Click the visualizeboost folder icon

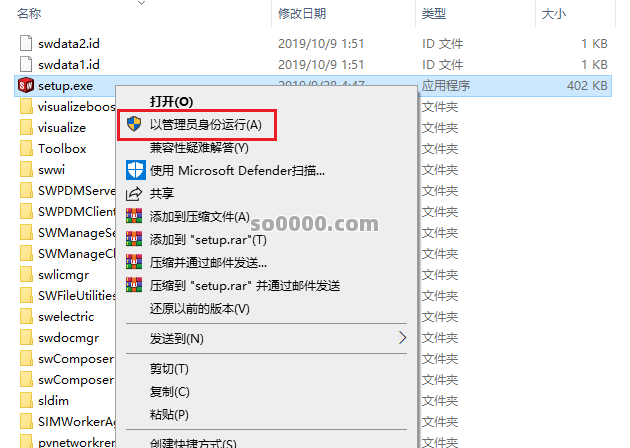tap(27, 106)
